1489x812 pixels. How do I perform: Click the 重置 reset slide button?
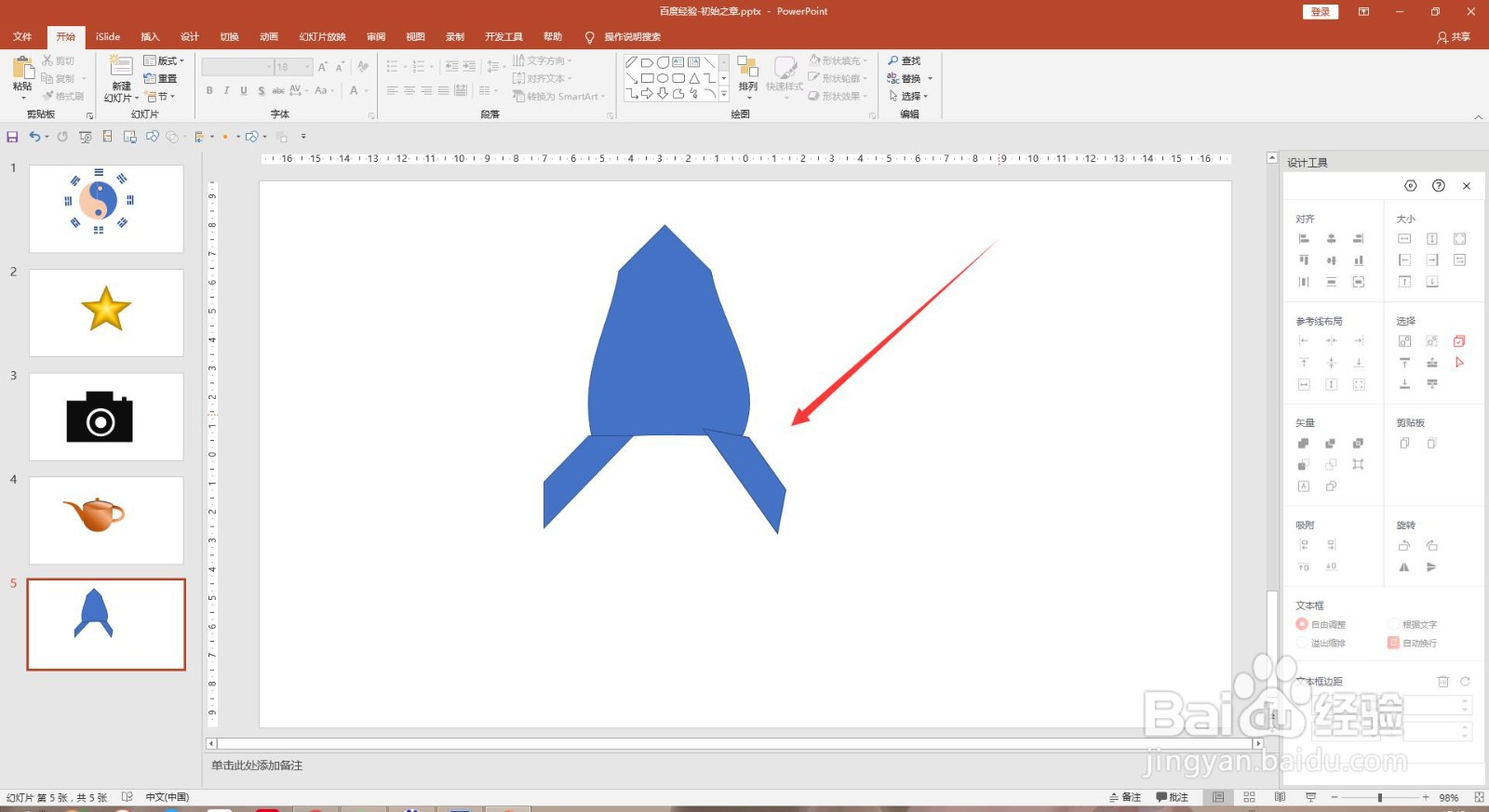pyautogui.click(x=161, y=78)
